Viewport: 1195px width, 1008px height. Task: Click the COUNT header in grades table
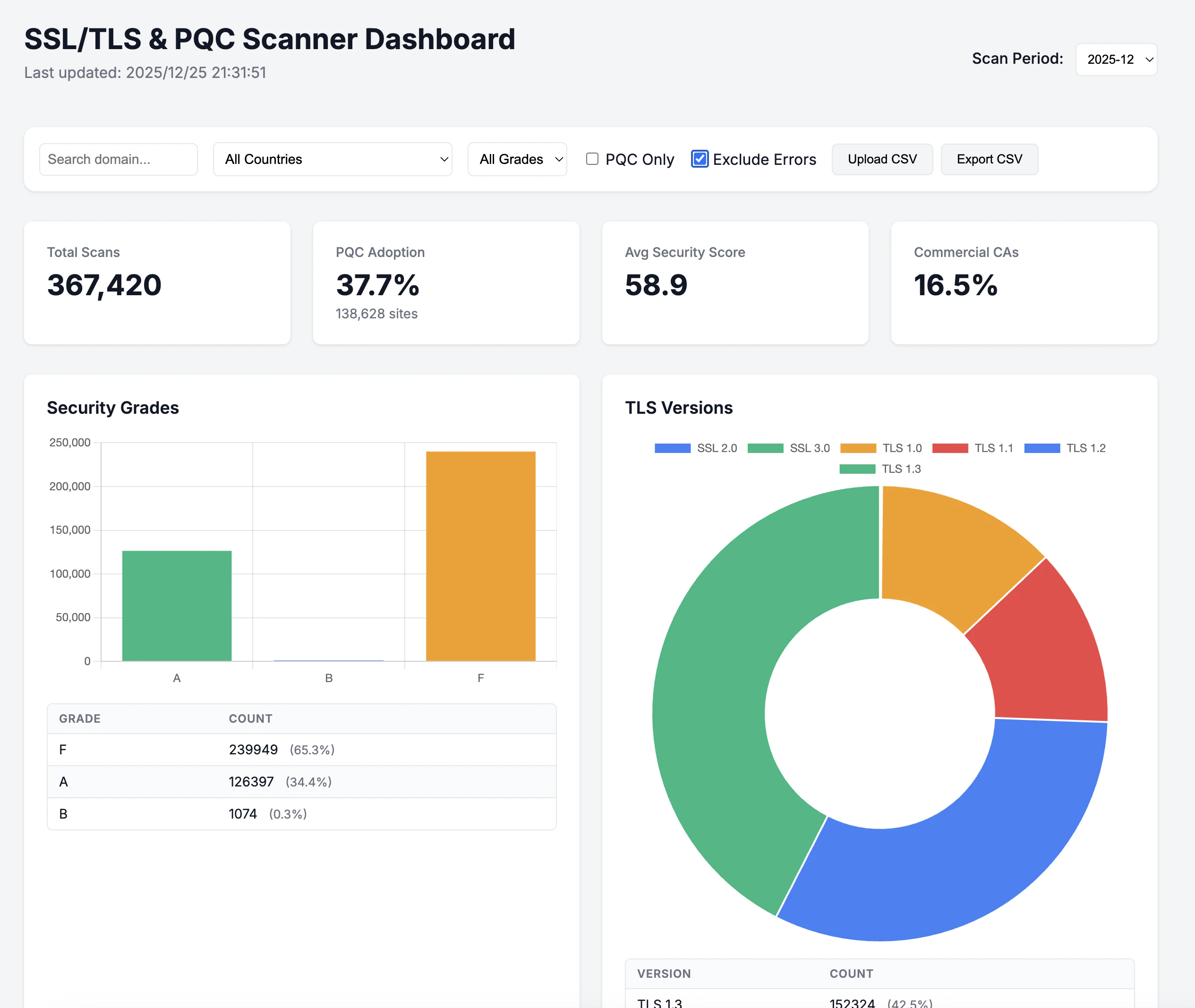[250, 719]
